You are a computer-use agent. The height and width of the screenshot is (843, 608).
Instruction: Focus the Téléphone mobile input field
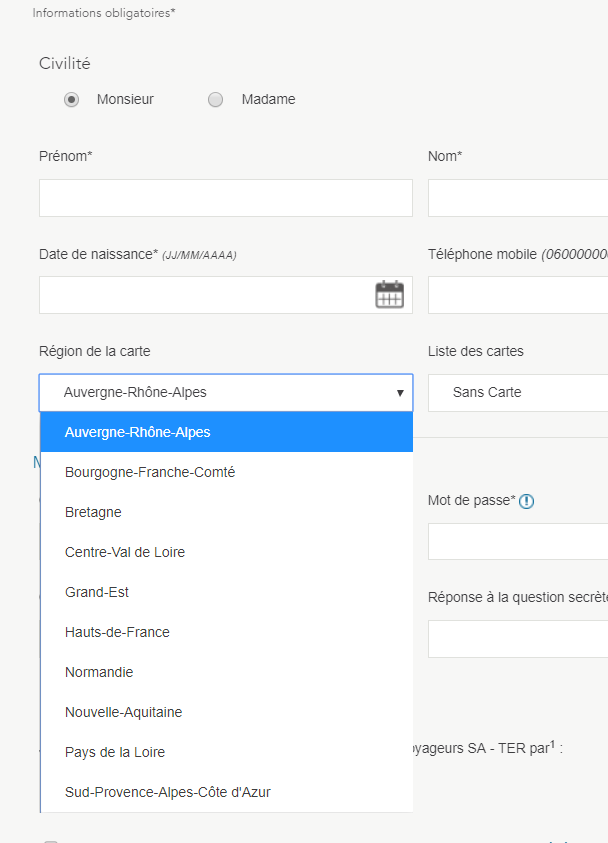pos(518,295)
